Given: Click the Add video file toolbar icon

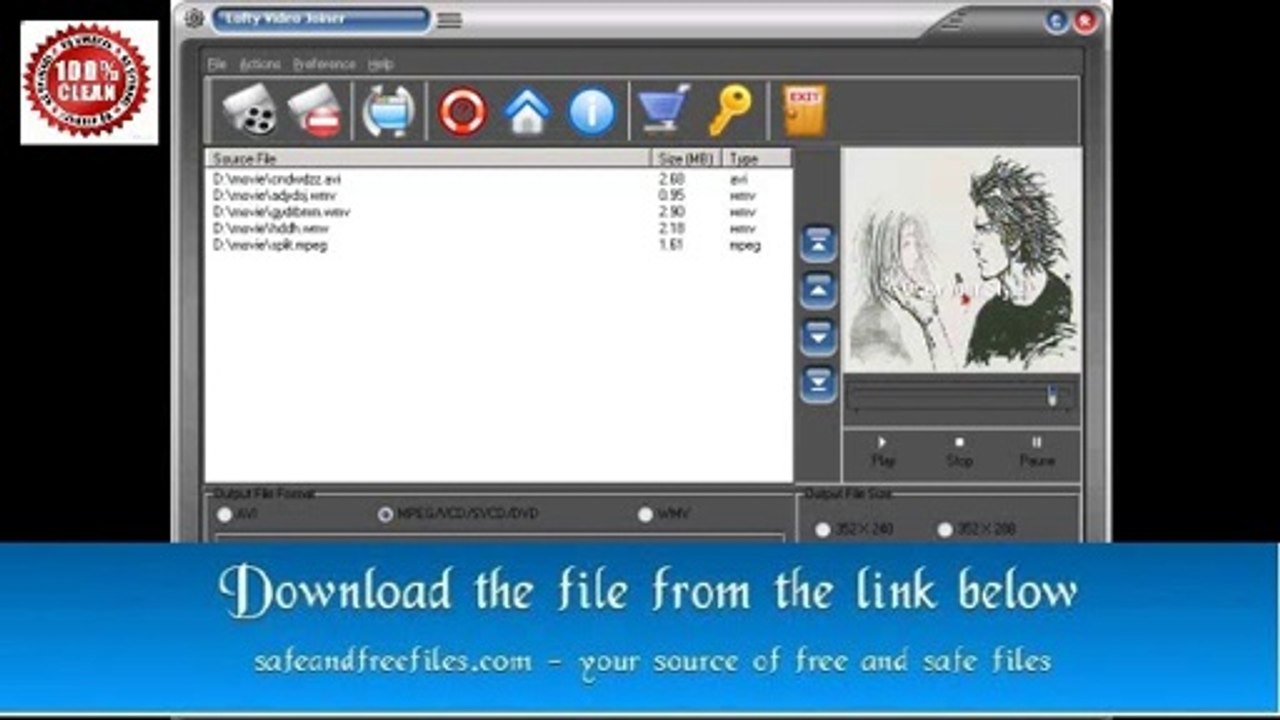Looking at the screenshot, I should [249, 111].
